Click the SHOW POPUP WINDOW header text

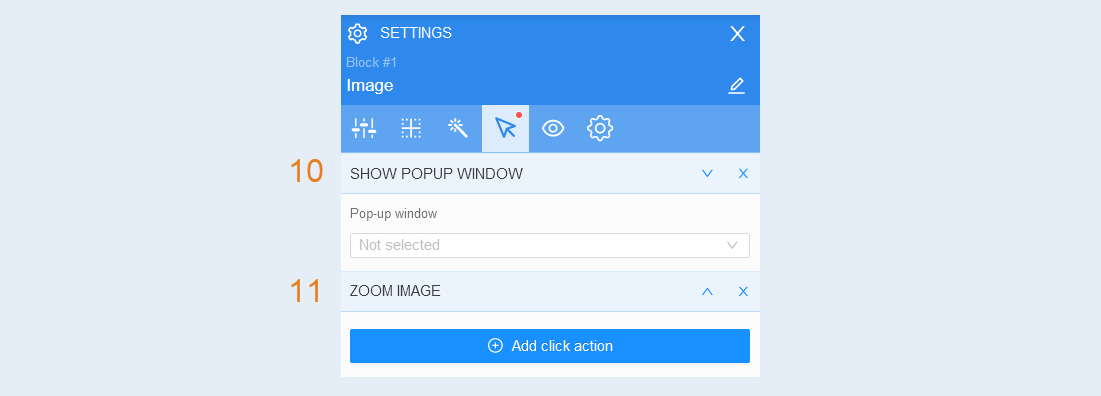coord(436,174)
